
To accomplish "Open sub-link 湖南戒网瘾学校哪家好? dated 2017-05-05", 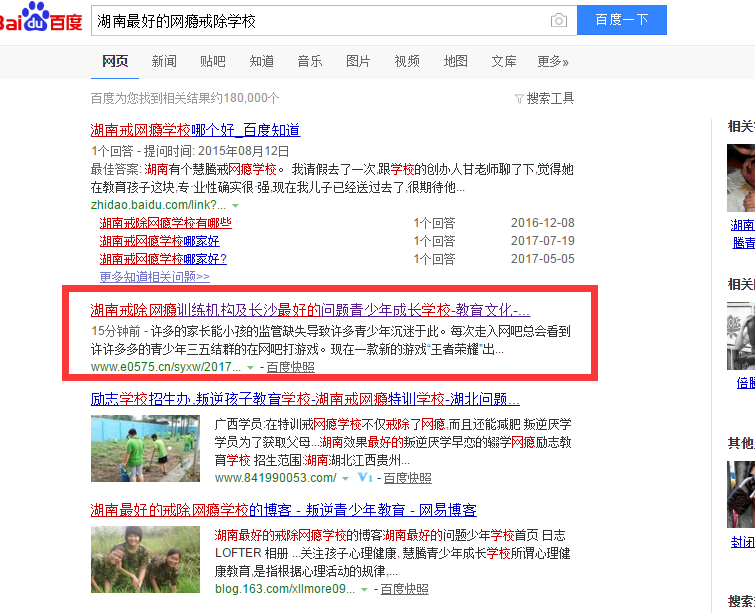I will tap(163, 259).
